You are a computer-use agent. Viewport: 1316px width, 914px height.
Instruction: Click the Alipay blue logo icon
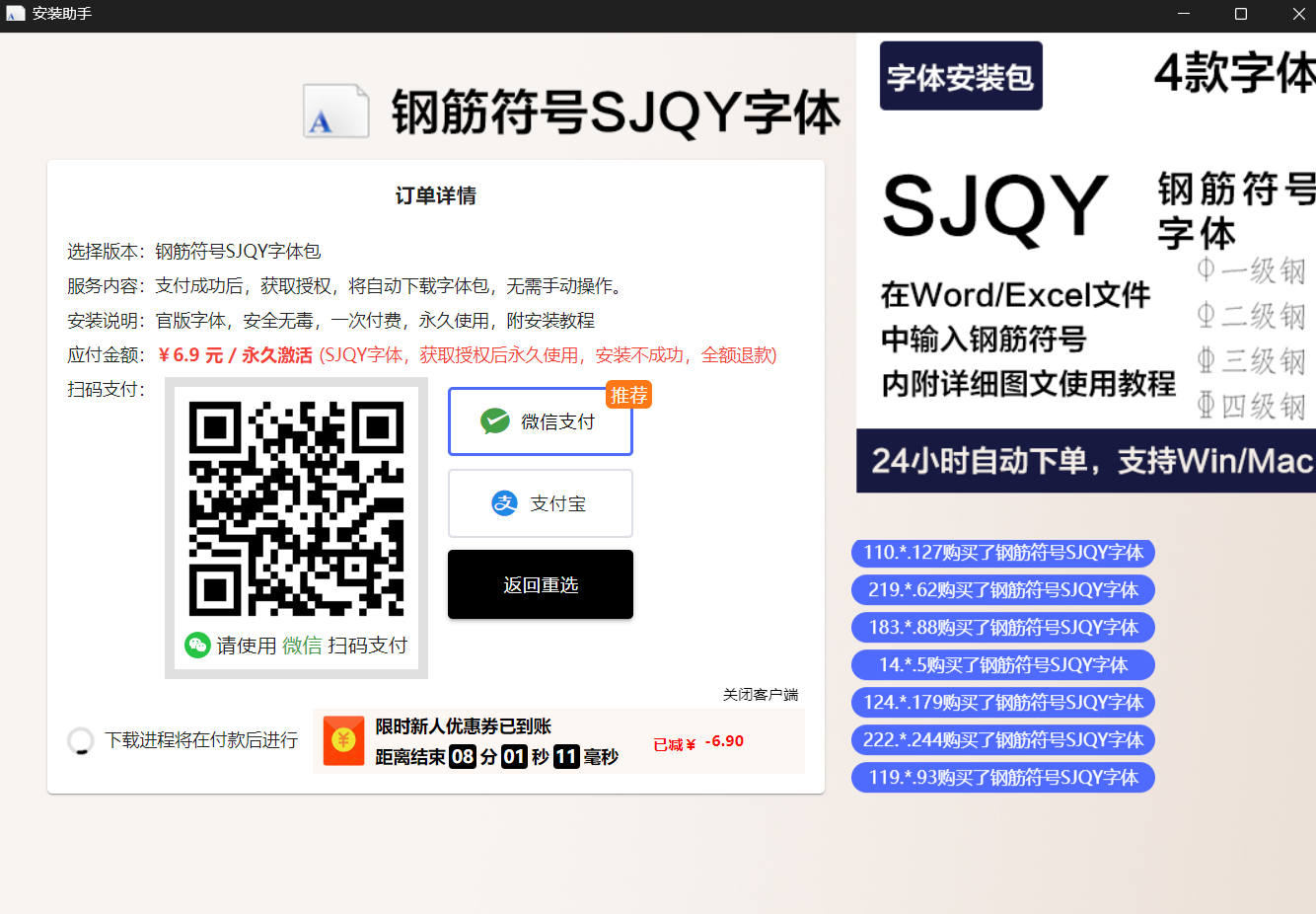505,503
